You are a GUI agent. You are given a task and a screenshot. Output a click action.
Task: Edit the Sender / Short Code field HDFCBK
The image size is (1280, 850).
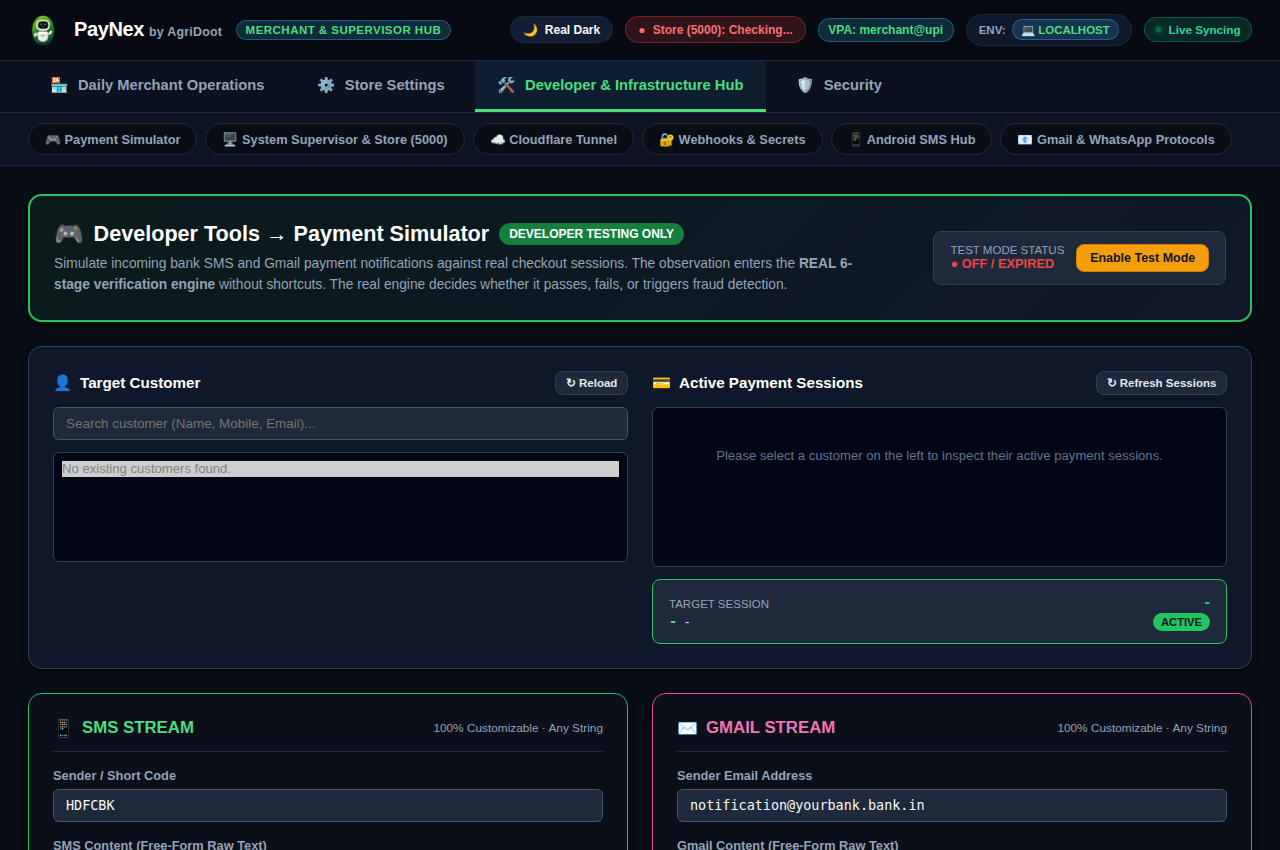pyautogui.click(x=328, y=805)
